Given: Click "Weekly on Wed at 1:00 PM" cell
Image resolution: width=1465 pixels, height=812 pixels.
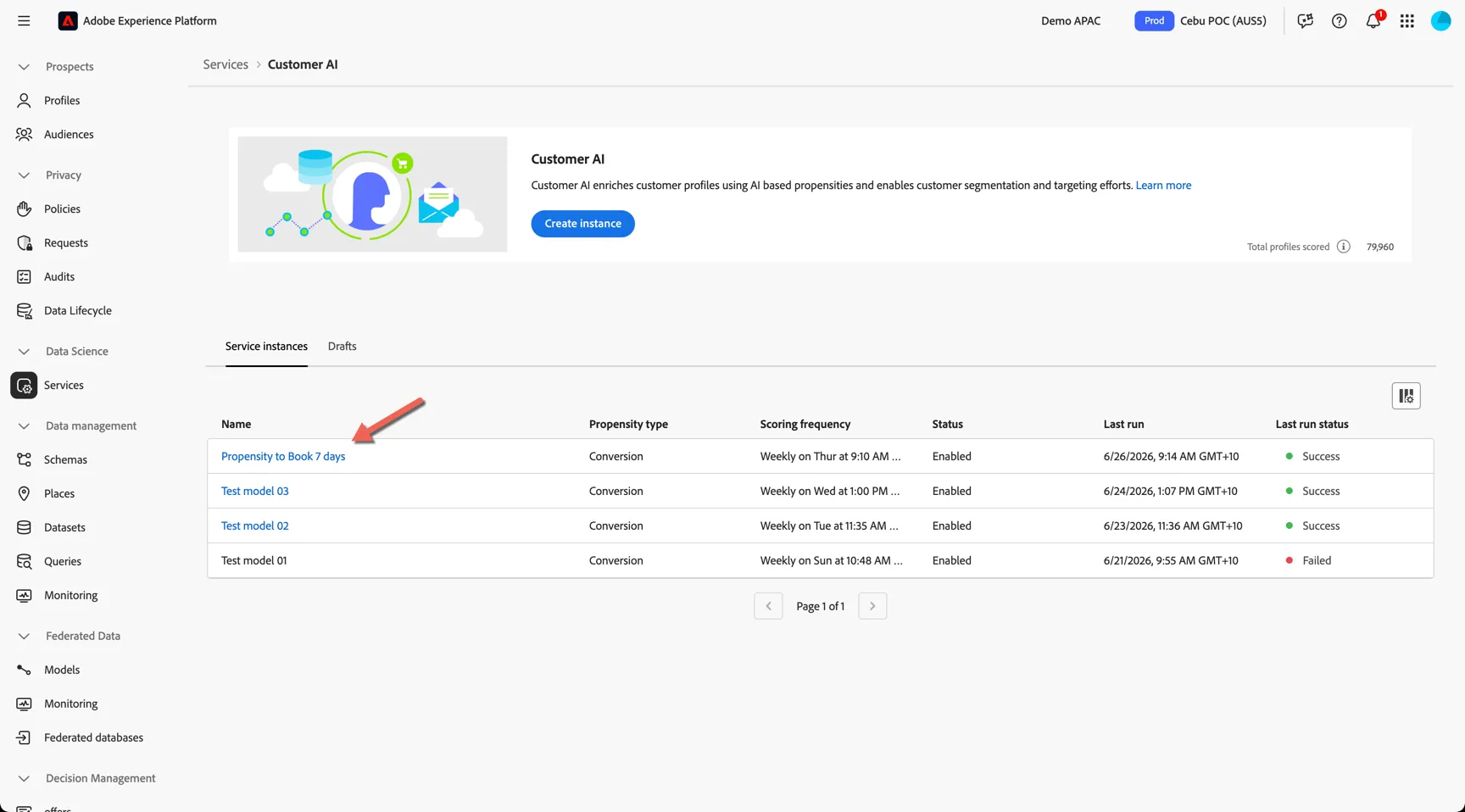Looking at the screenshot, I should tap(829, 491).
